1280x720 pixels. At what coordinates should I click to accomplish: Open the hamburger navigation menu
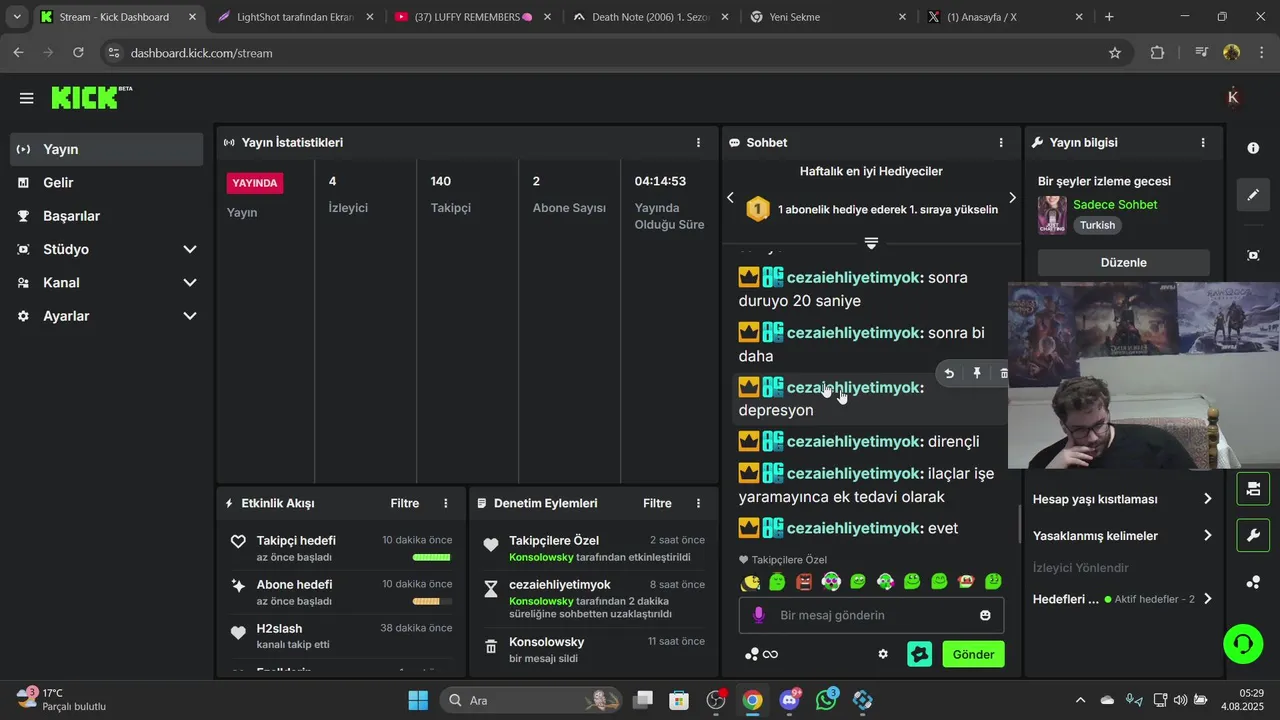[x=26, y=98]
